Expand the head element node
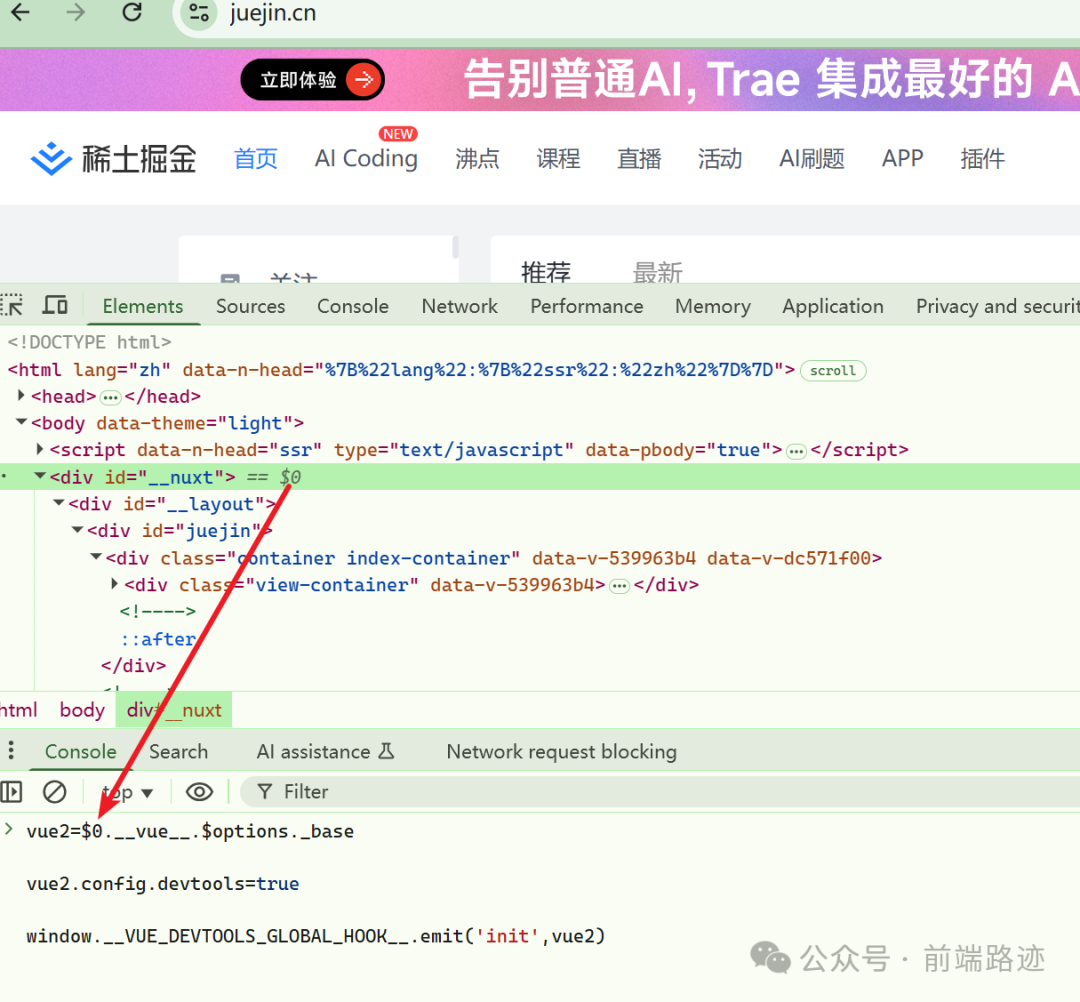The height and width of the screenshot is (1002, 1080). coord(21,395)
